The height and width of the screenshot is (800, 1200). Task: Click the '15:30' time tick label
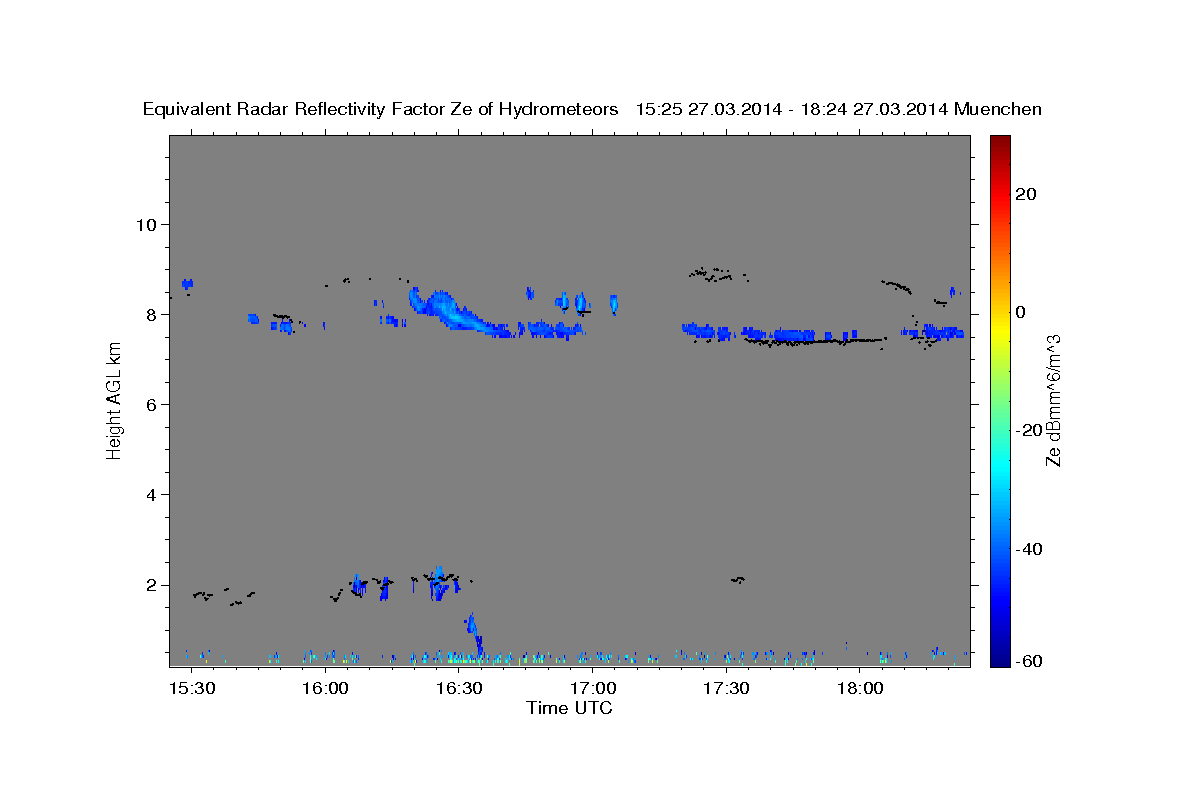(x=191, y=689)
